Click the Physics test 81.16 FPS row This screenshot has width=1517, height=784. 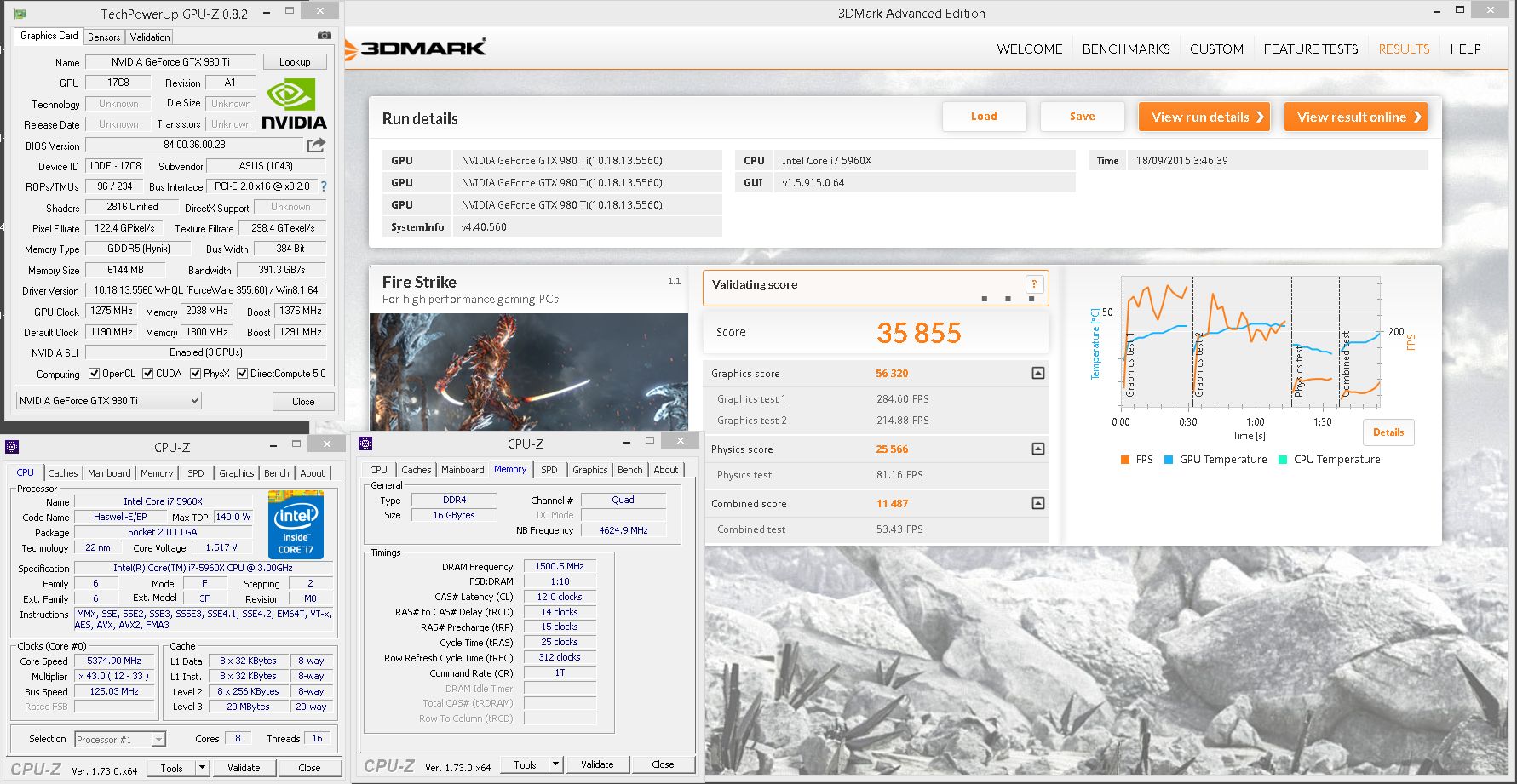point(876,475)
